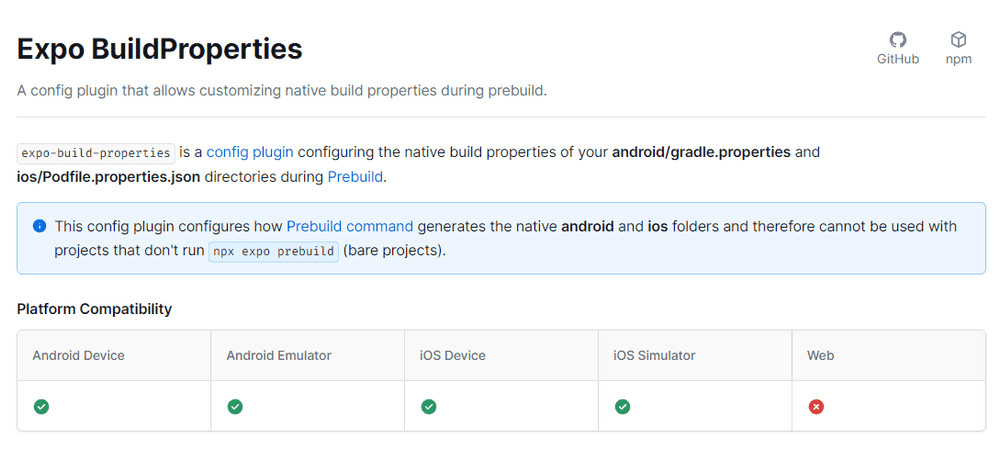Viewport: 1000px width, 460px height.
Task: Click the android/gradle.properties bold text
Action: click(702, 152)
